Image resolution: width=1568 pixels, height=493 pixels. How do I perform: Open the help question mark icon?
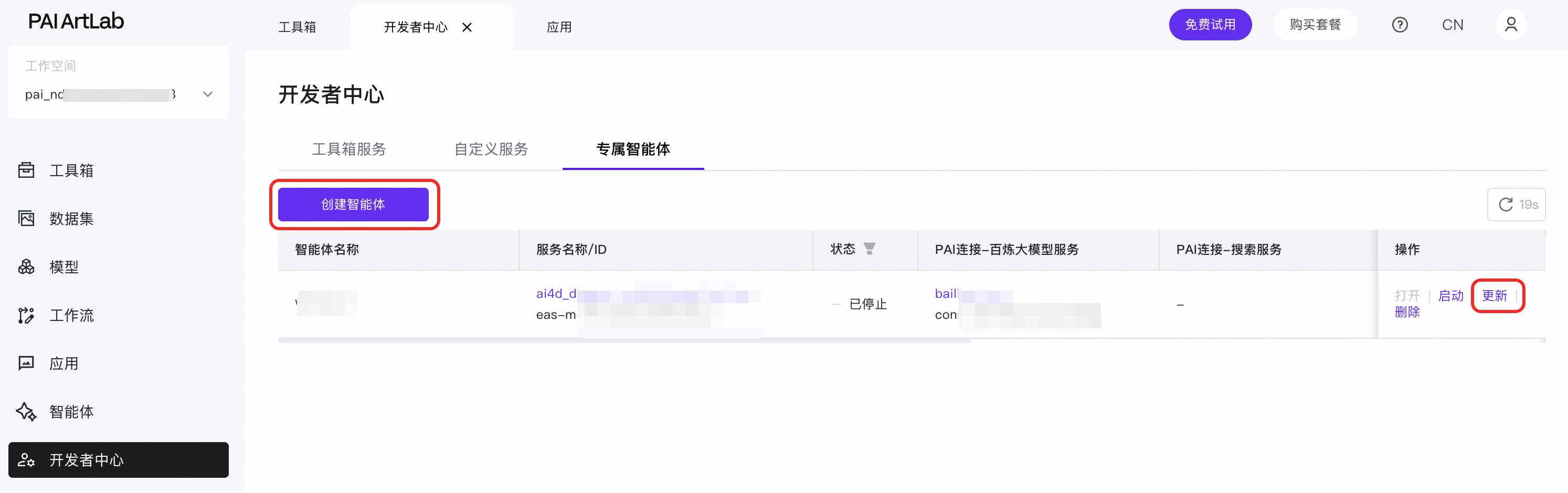tap(1400, 25)
